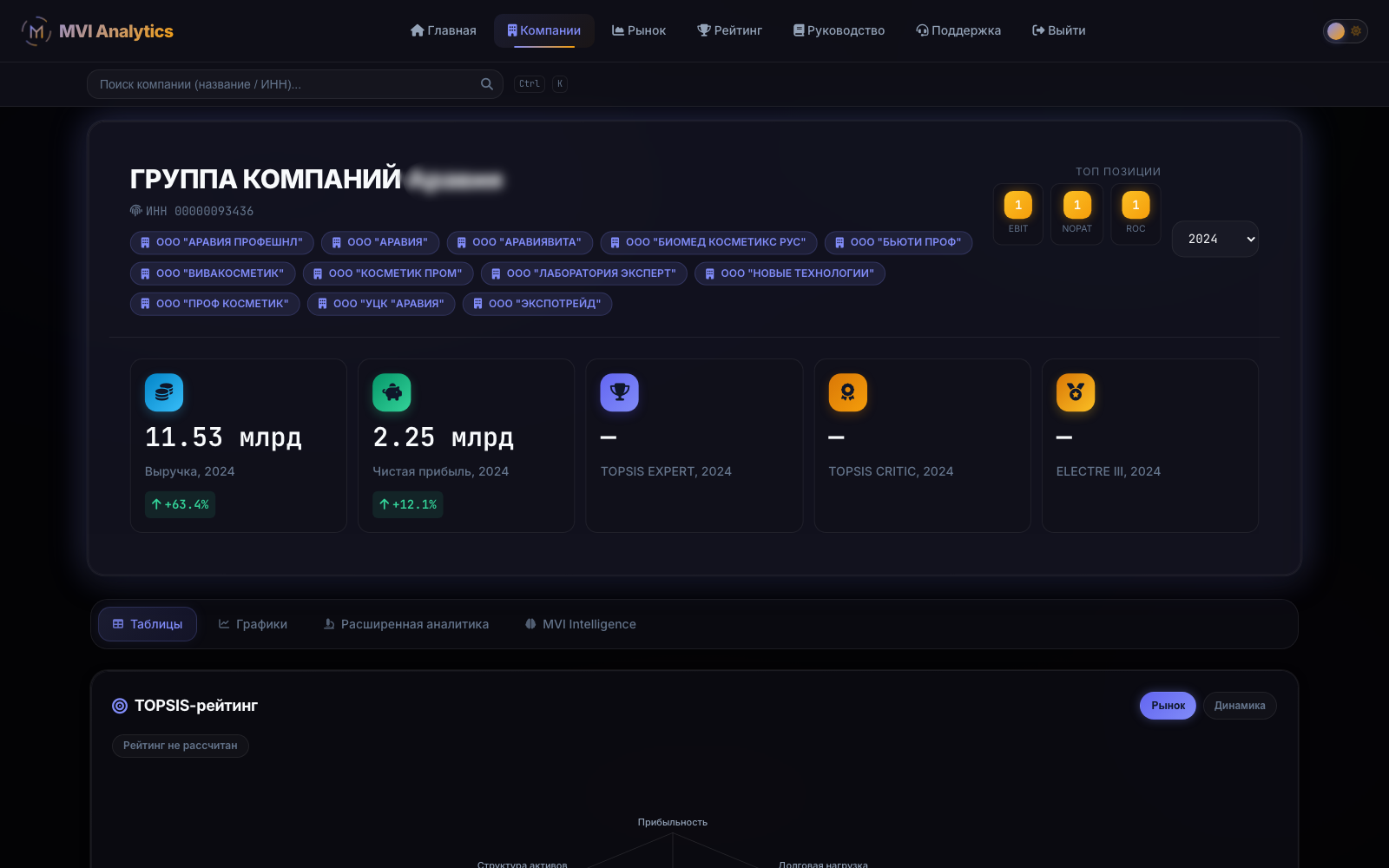Select the Динамика view toggle
The image size is (1389, 868).
[1240, 706]
